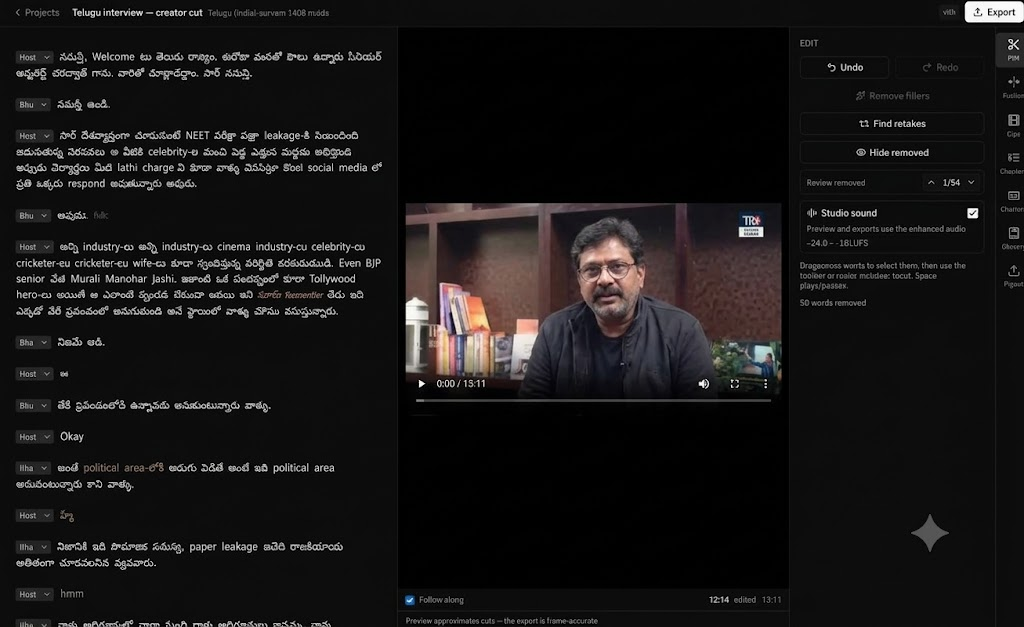This screenshot has width=1024, height=627.
Task: Click the Export button
Action: click(994, 12)
